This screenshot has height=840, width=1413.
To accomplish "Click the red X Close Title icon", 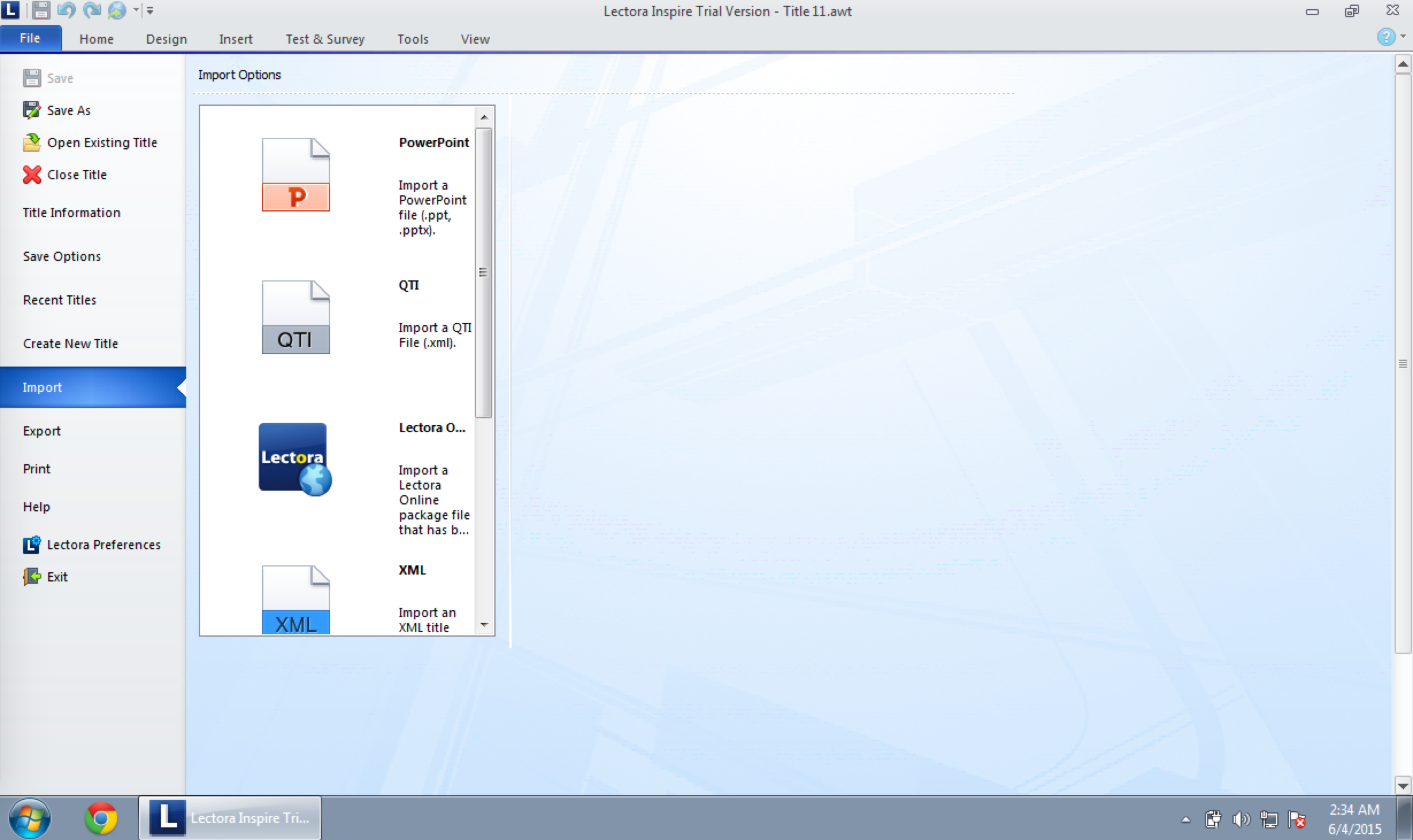I will (x=32, y=174).
